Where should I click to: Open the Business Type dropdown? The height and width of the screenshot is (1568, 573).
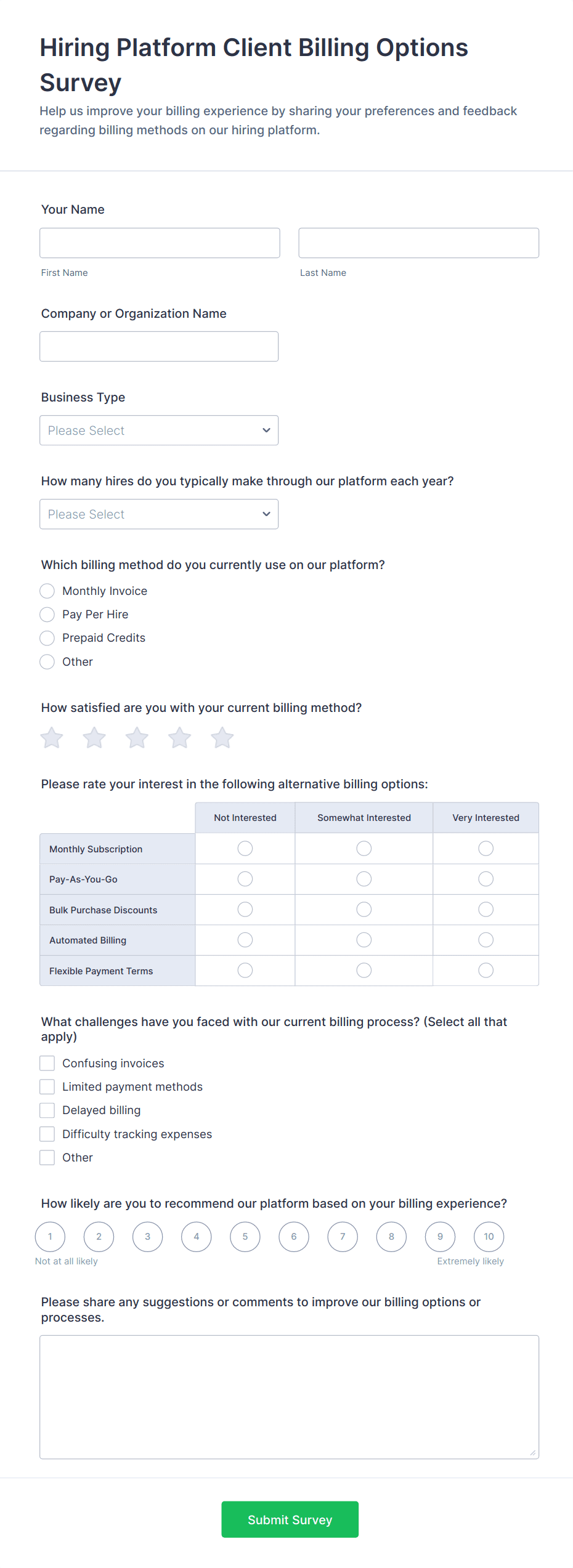pyautogui.click(x=159, y=430)
